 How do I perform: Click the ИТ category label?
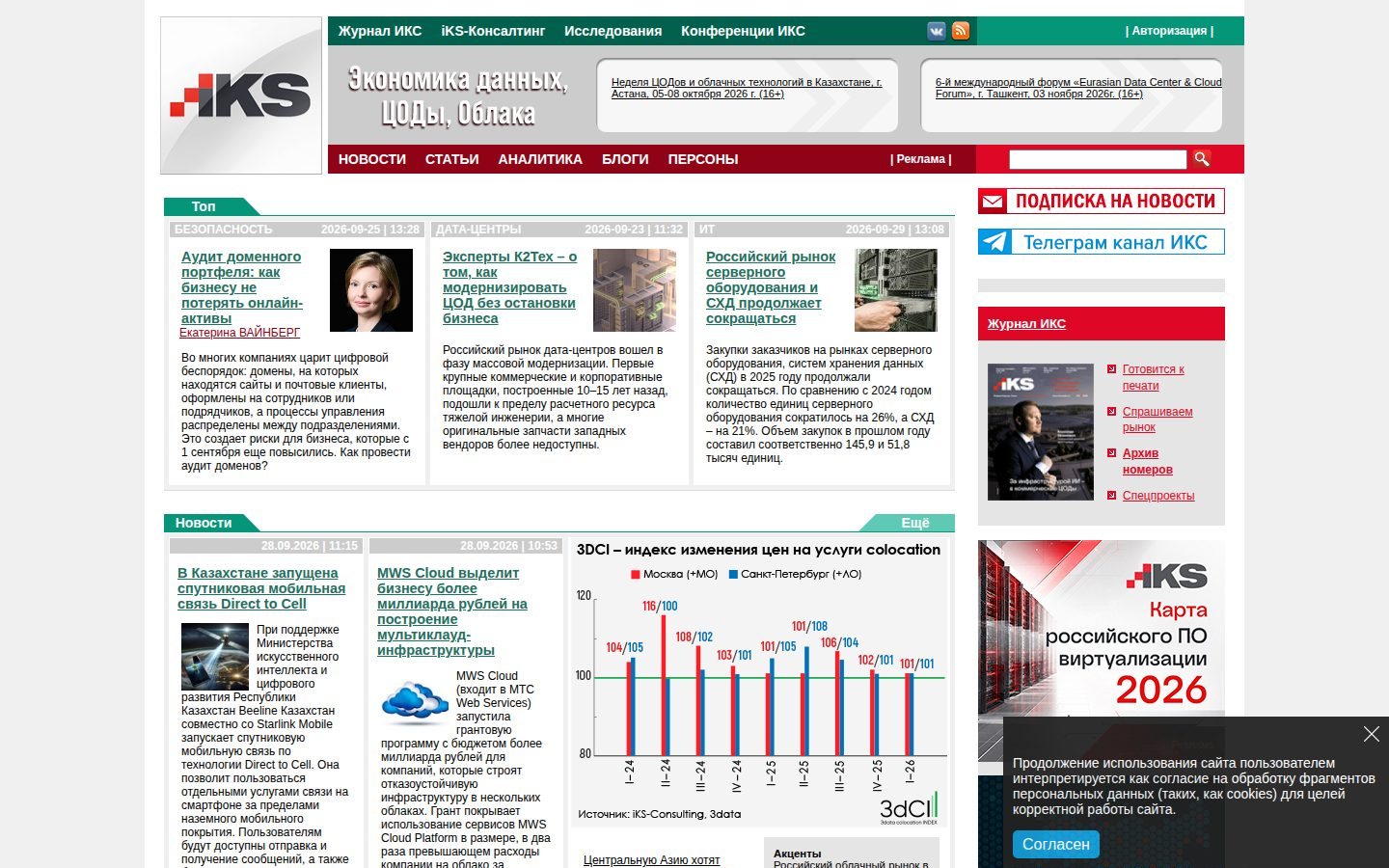pos(707,230)
